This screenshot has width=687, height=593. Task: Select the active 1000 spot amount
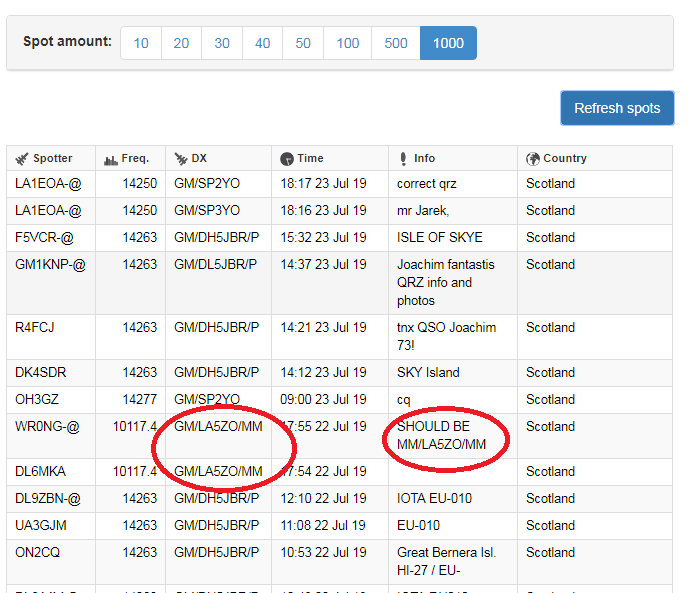pyautogui.click(x=448, y=43)
